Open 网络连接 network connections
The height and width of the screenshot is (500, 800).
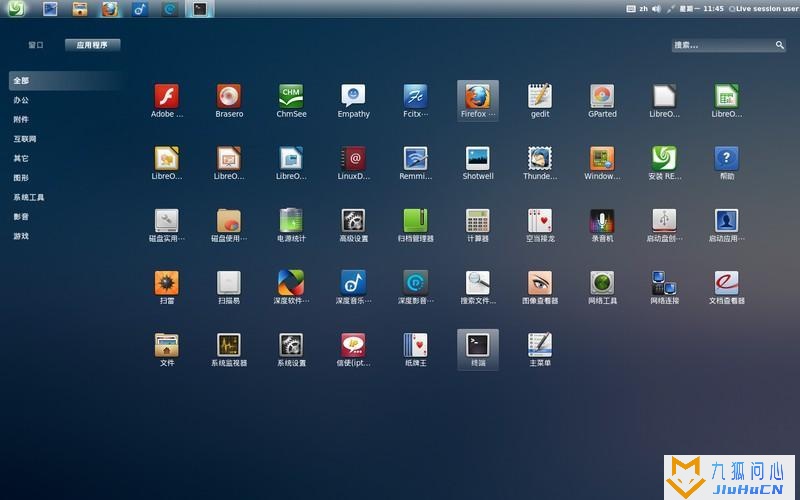[664, 287]
